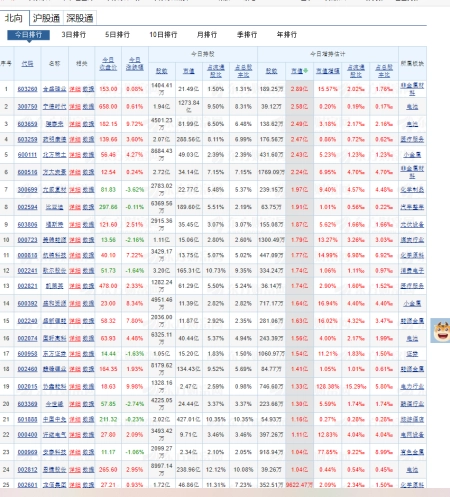Switch to 年排行 ranking

click(287, 35)
